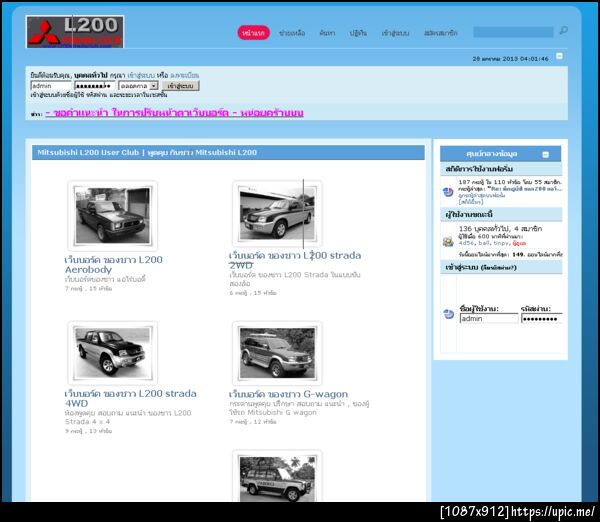This screenshot has height=522, width=600.
Task: Open the magenta underlined news headline link
Action: (174, 113)
